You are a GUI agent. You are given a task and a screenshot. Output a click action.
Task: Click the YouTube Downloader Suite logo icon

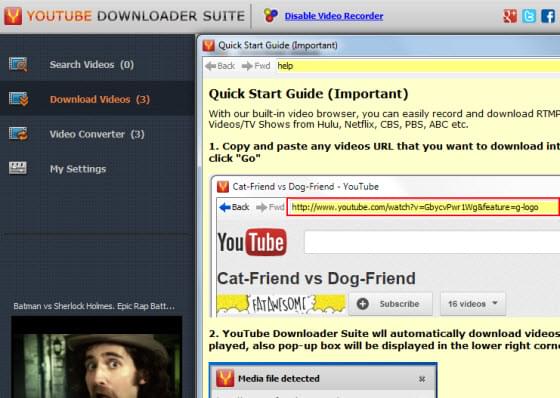(13, 16)
